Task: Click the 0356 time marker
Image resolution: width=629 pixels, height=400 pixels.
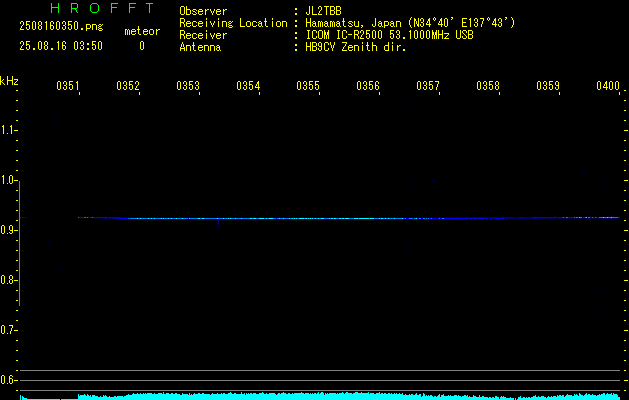Action: (x=368, y=86)
